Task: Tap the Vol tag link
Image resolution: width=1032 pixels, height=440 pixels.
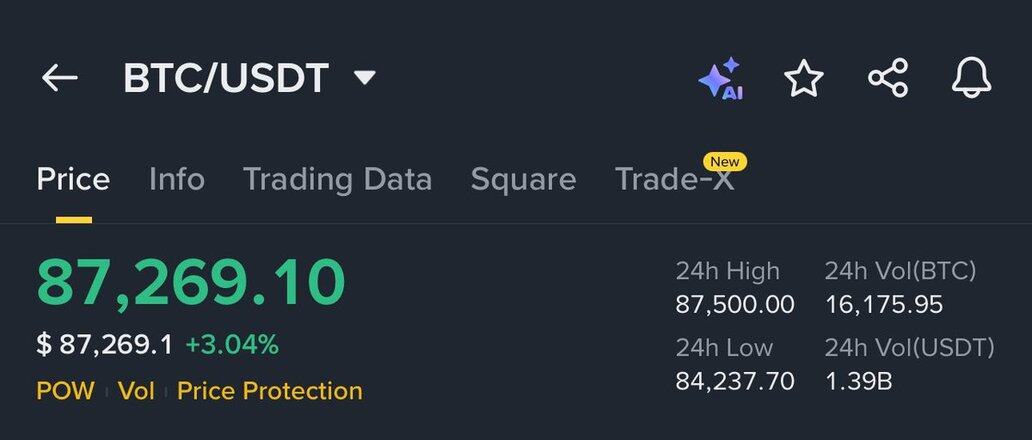Action: [x=136, y=391]
